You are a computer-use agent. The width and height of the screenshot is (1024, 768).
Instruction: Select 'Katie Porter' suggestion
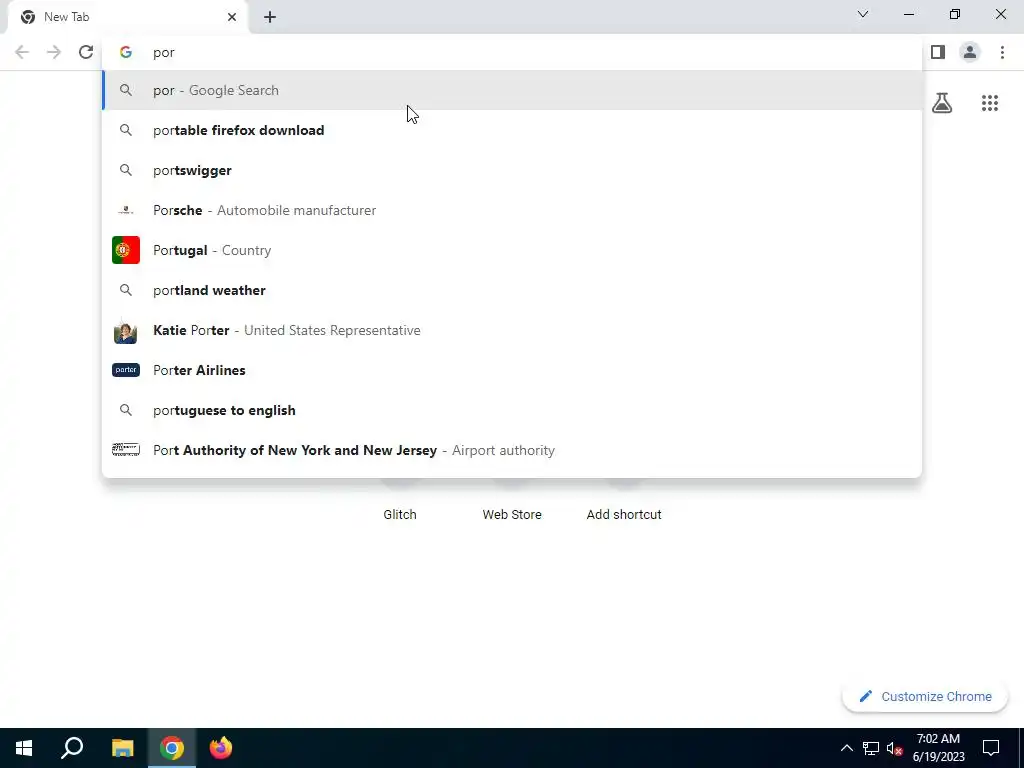[512, 330]
